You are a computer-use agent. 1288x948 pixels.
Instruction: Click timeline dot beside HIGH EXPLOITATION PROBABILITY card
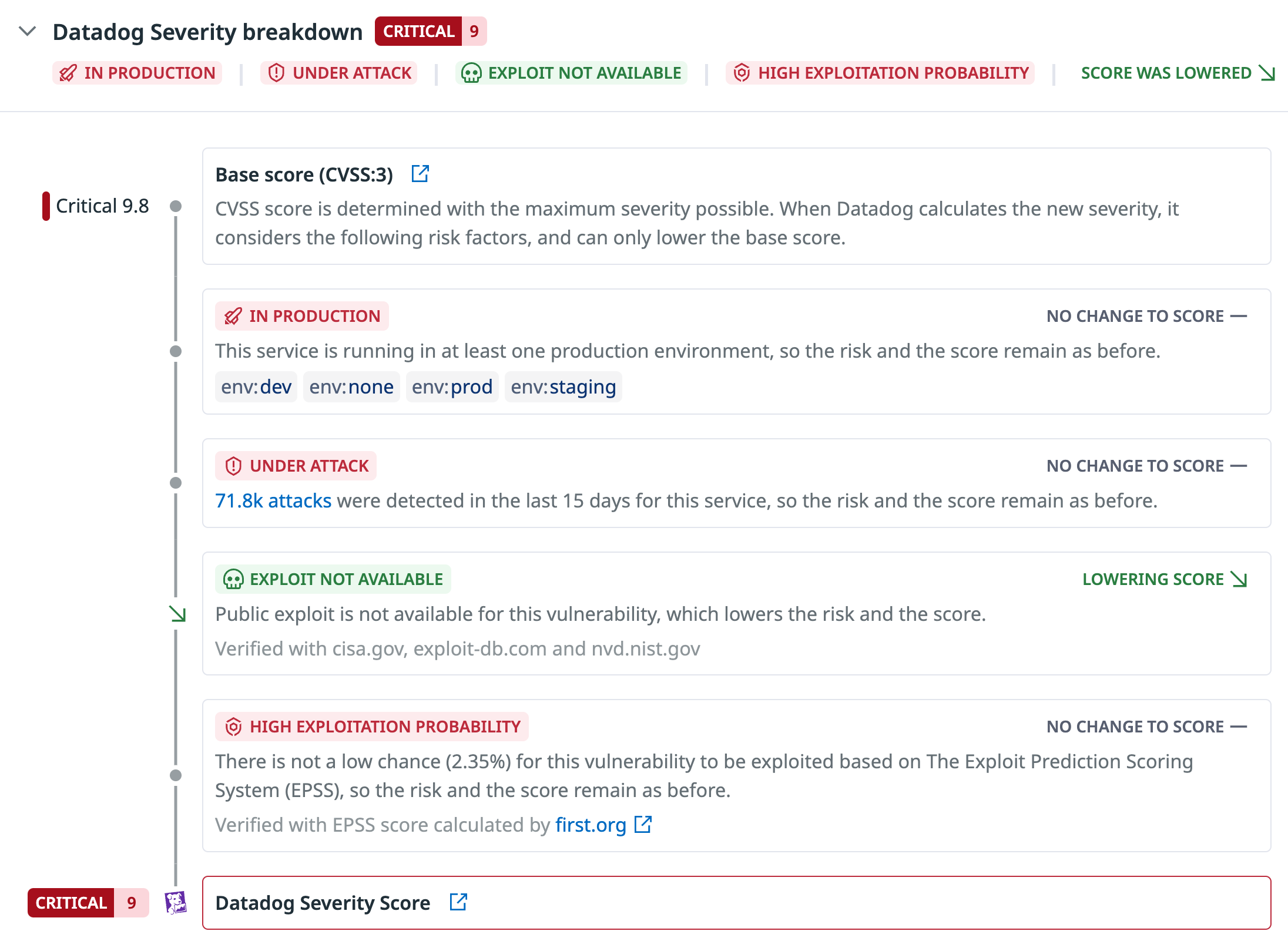click(x=176, y=775)
